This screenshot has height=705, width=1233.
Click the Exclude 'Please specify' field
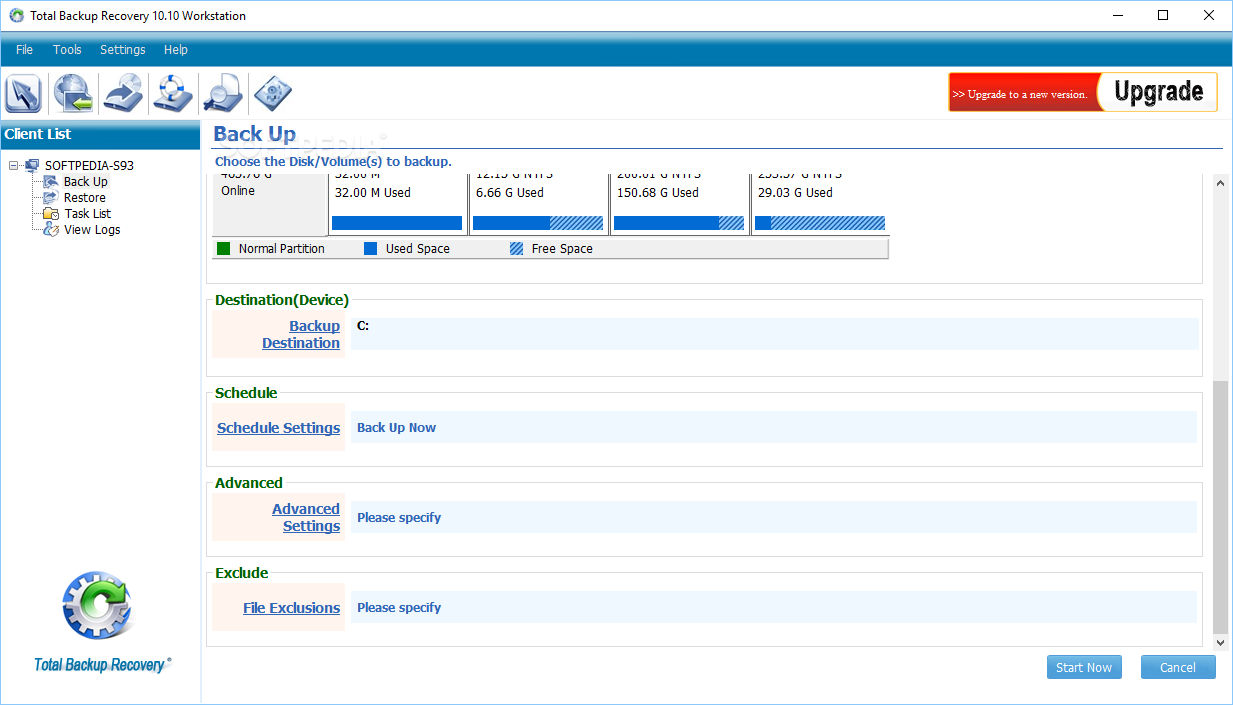[774, 607]
